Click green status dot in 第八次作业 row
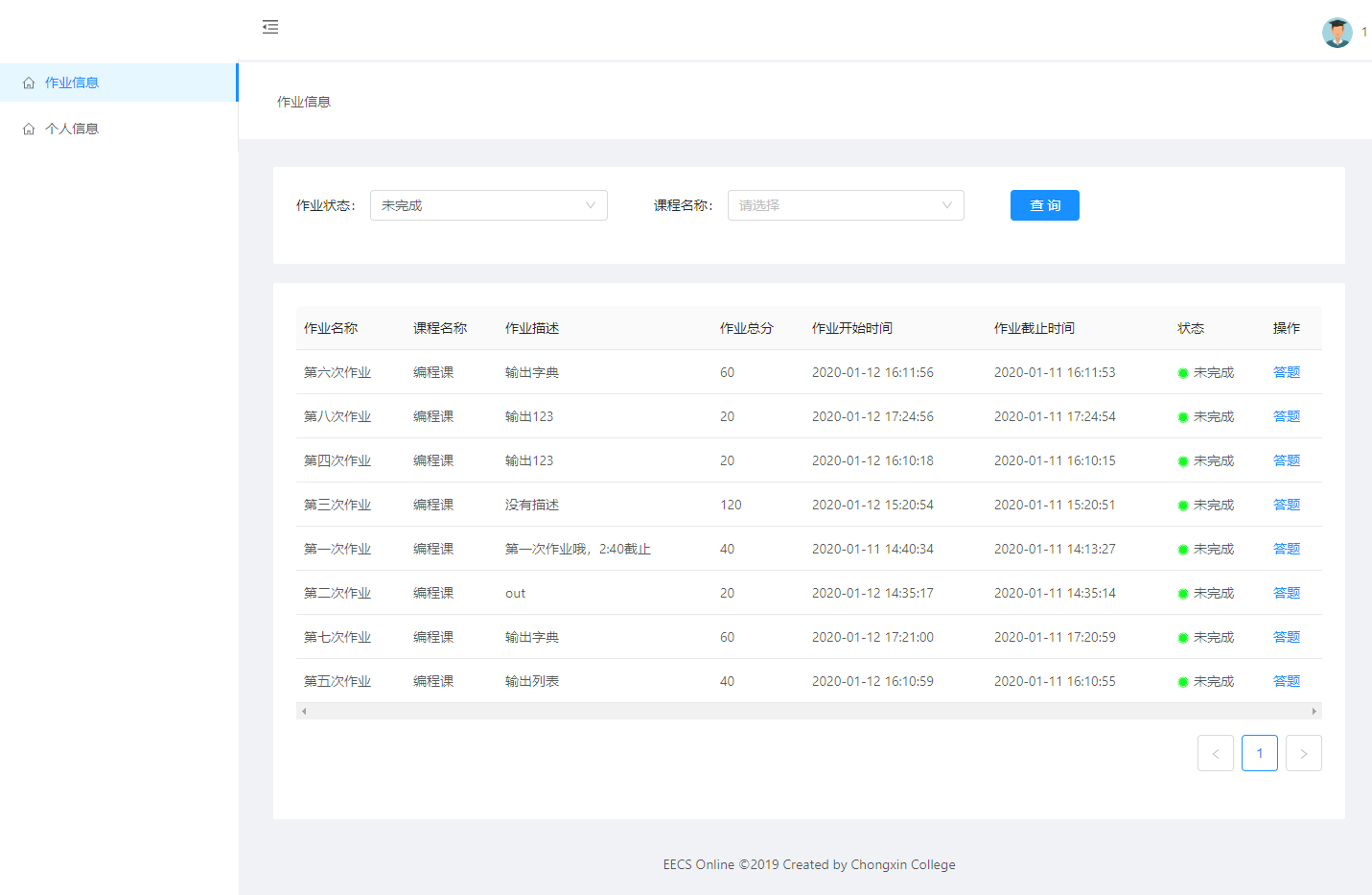Image resolution: width=1372 pixels, height=895 pixels. 1183,417
